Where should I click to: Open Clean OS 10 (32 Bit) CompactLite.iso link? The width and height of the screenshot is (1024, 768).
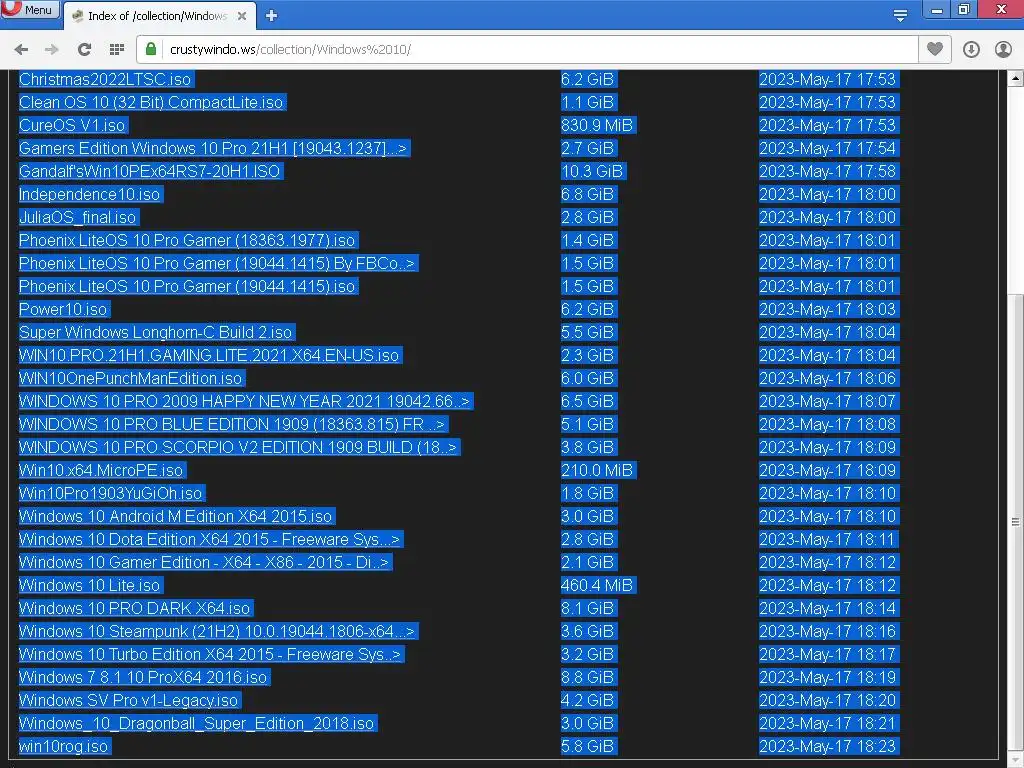(151, 103)
